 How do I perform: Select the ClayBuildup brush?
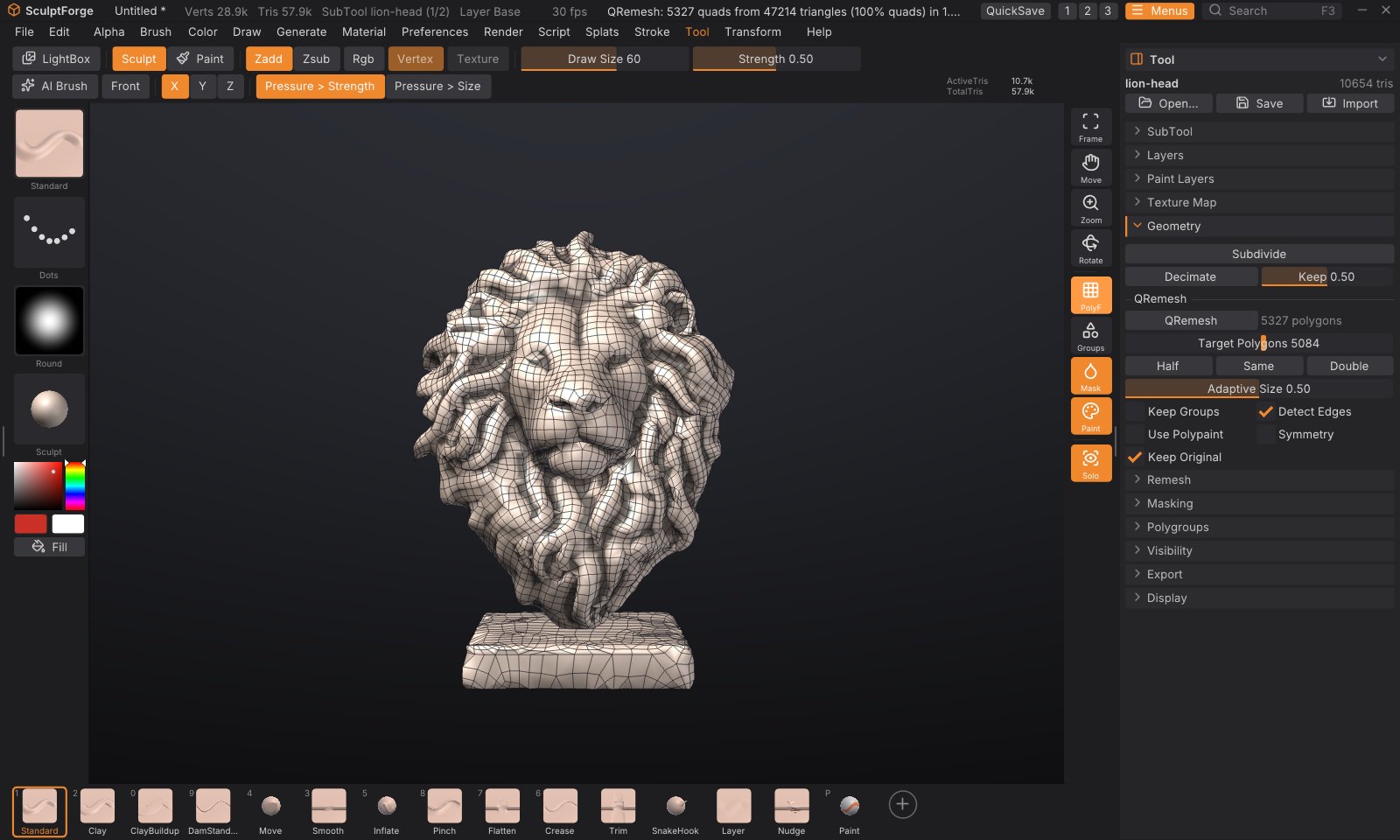point(155,811)
